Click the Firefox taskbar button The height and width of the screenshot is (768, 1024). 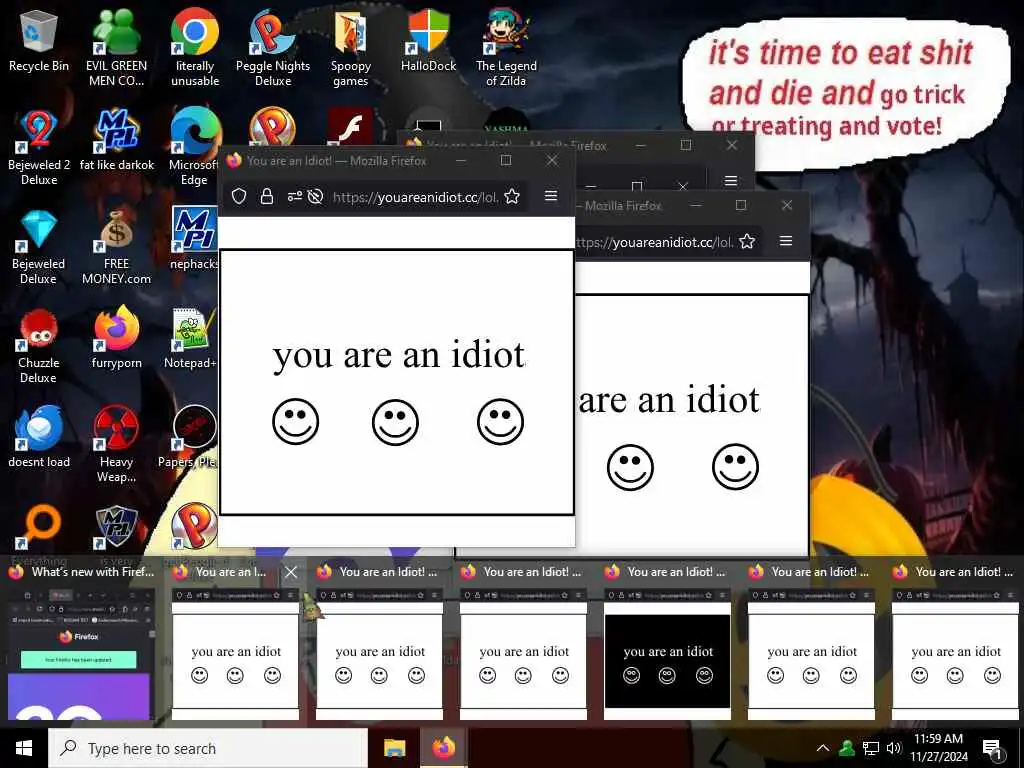pyautogui.click(x=443, y=748)
